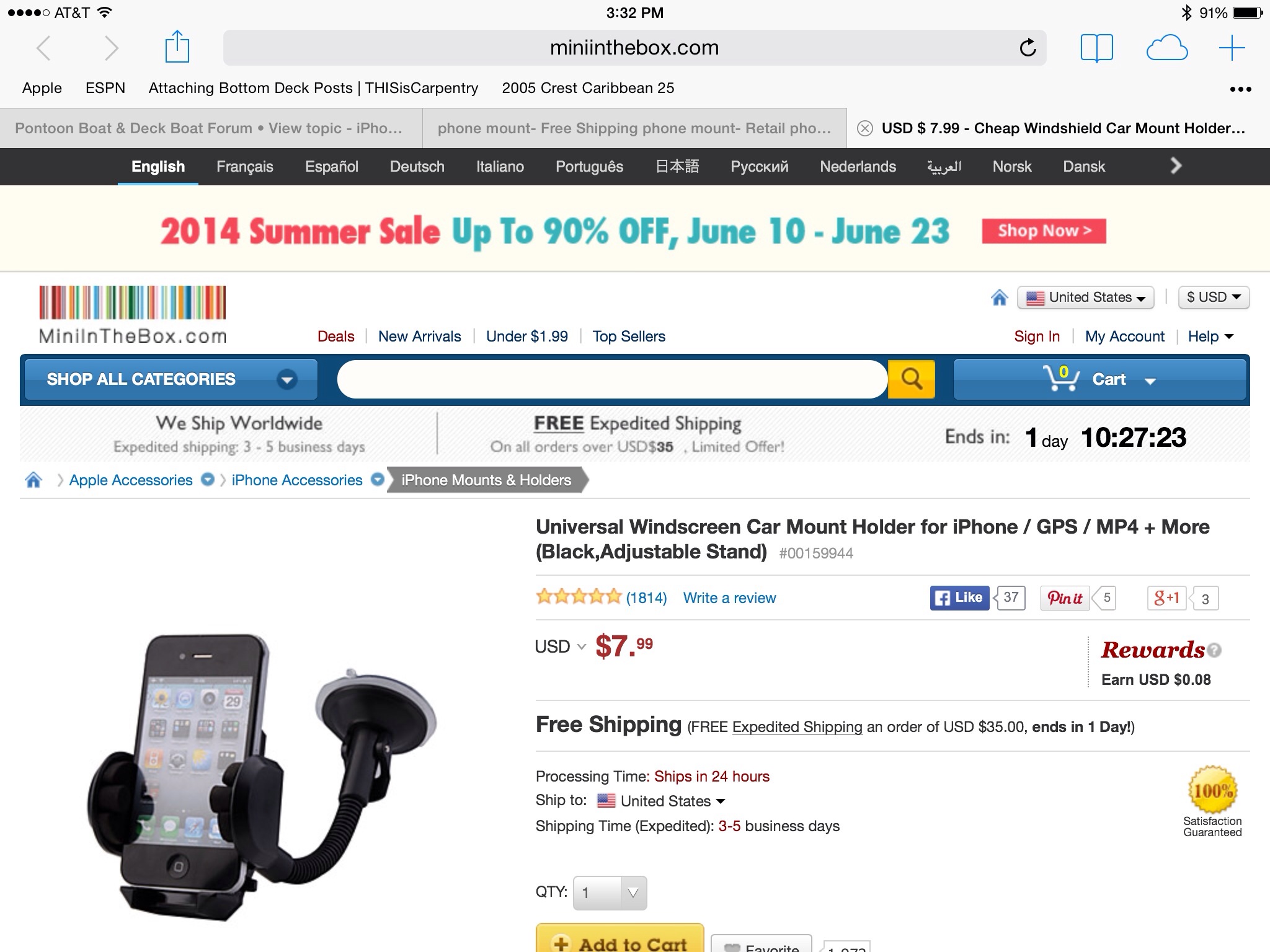Expand the QTY quantity selector
Screen dimensions: 1270x952
(x=610, y=892)
